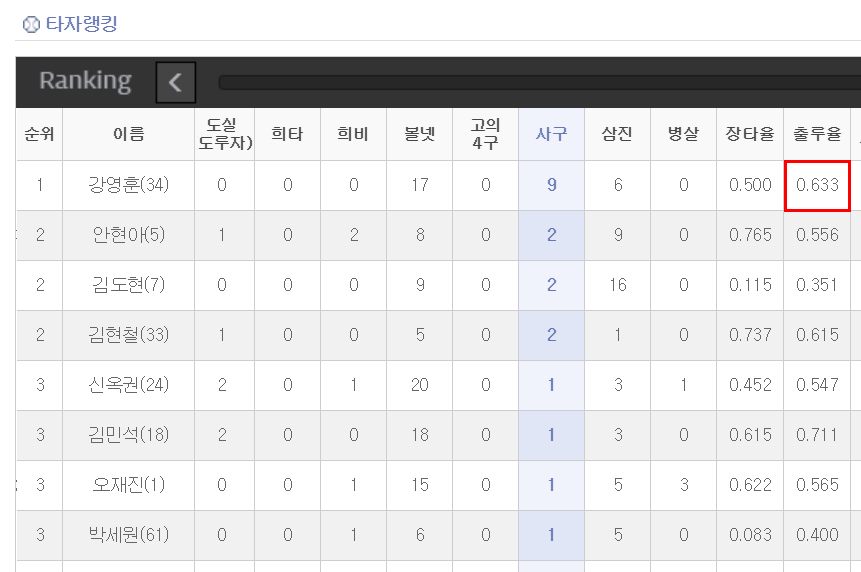Click 박세원's 장타율 value 0.083

coord(750,535)
